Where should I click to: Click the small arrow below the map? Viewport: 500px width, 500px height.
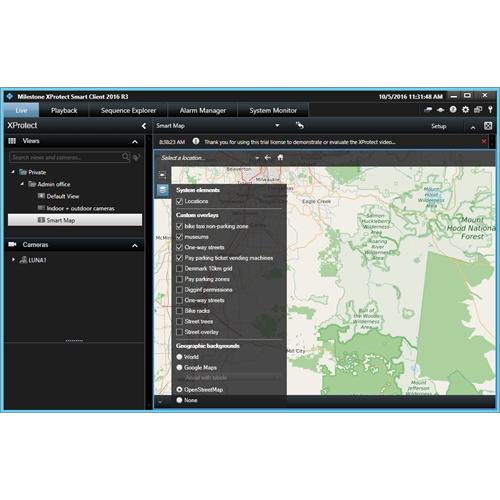160,402
